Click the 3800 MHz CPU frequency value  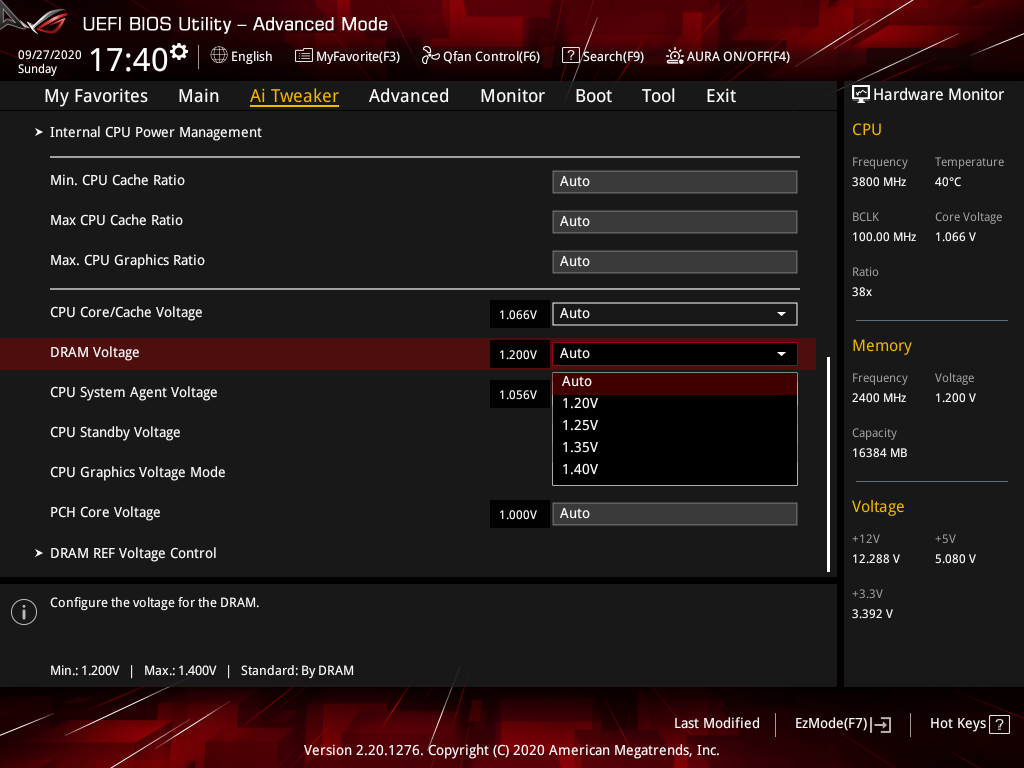point(879,182)
